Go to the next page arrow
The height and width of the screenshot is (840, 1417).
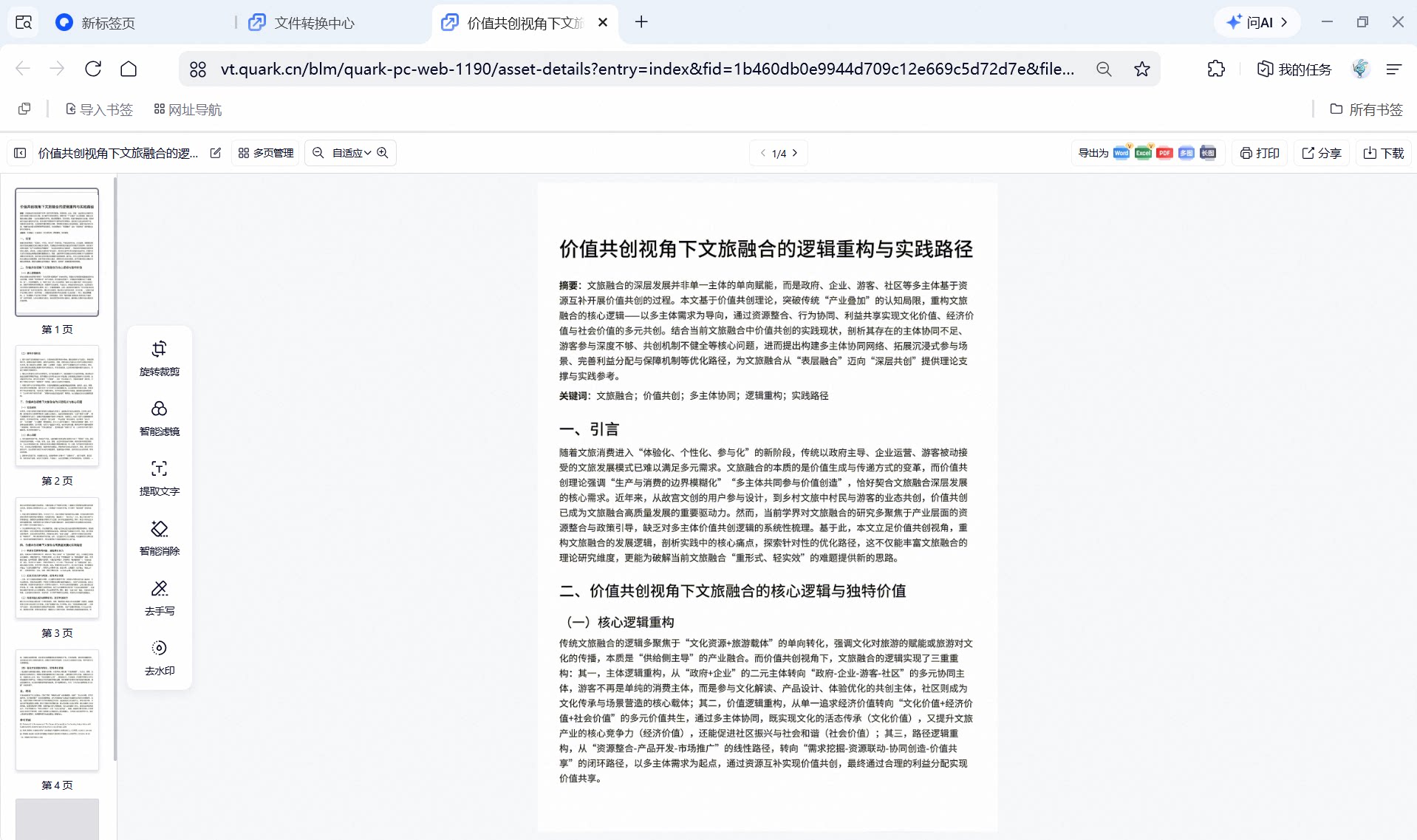coord(795,153)
